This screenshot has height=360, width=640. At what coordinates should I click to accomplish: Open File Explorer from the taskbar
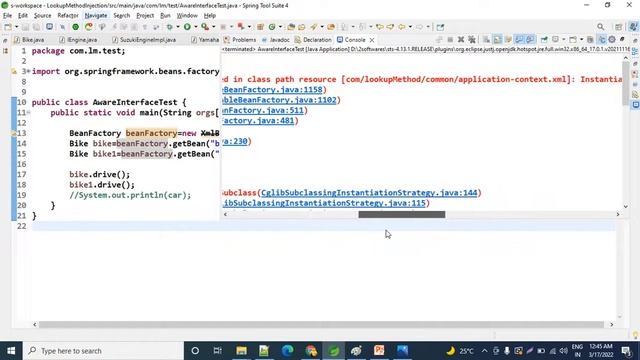[x=241, y=351]
